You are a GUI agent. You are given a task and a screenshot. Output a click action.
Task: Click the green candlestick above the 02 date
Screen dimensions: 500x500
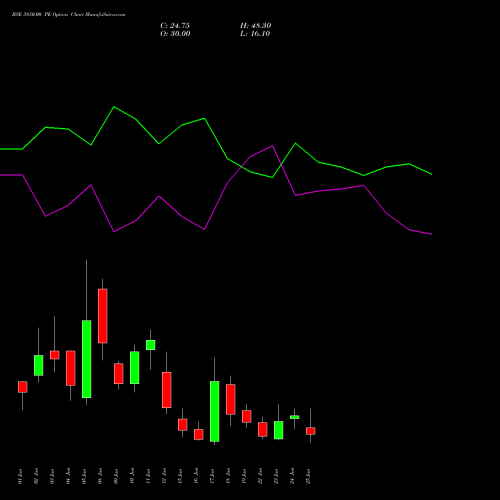point(39,365)
